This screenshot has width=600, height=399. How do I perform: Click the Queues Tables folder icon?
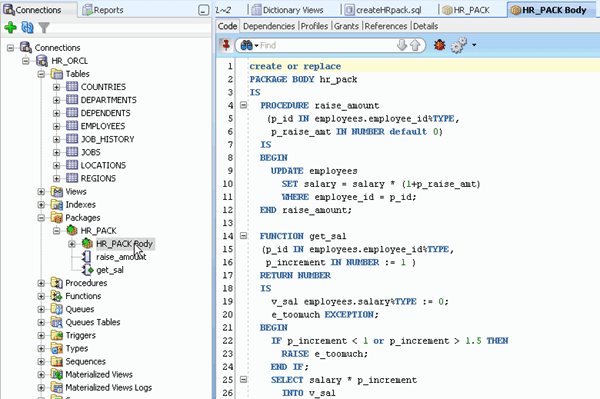coord(57,322)
